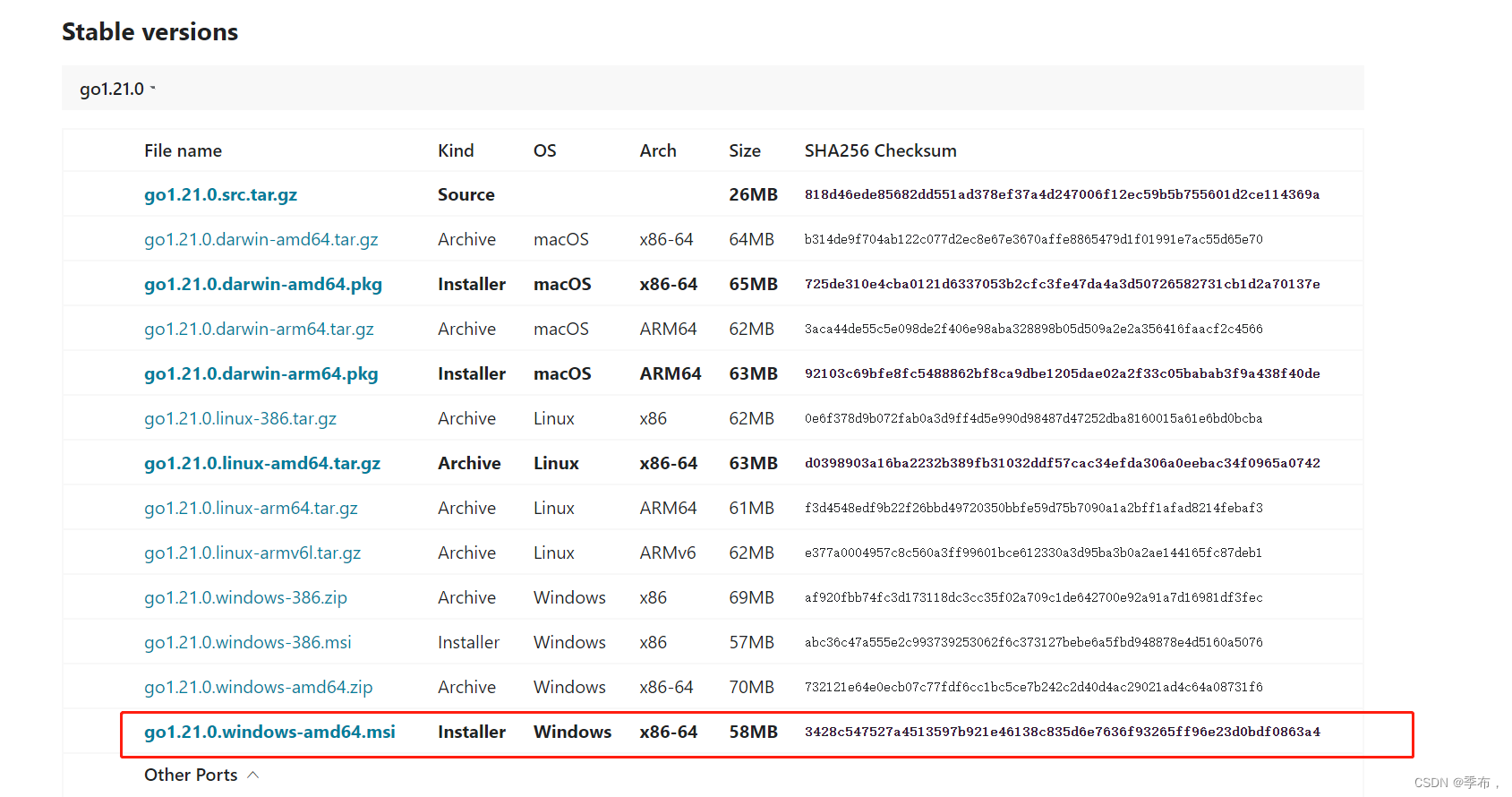Viewport: 1512px width, 797px height.
Task: Click the 26MB size cell
Action: [x=753, y=194]
